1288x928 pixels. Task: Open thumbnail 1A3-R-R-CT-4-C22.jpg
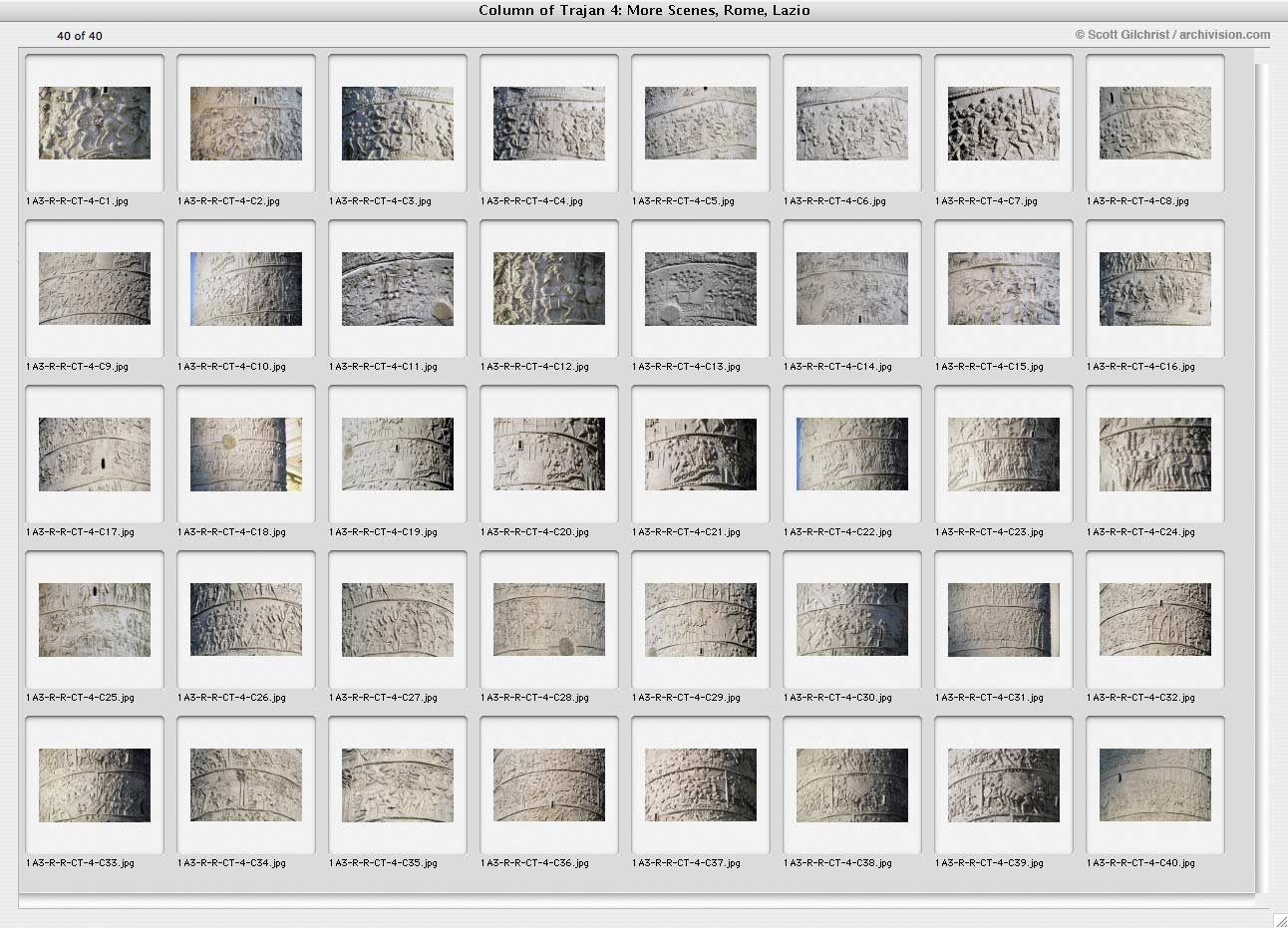tap(852, 454)
